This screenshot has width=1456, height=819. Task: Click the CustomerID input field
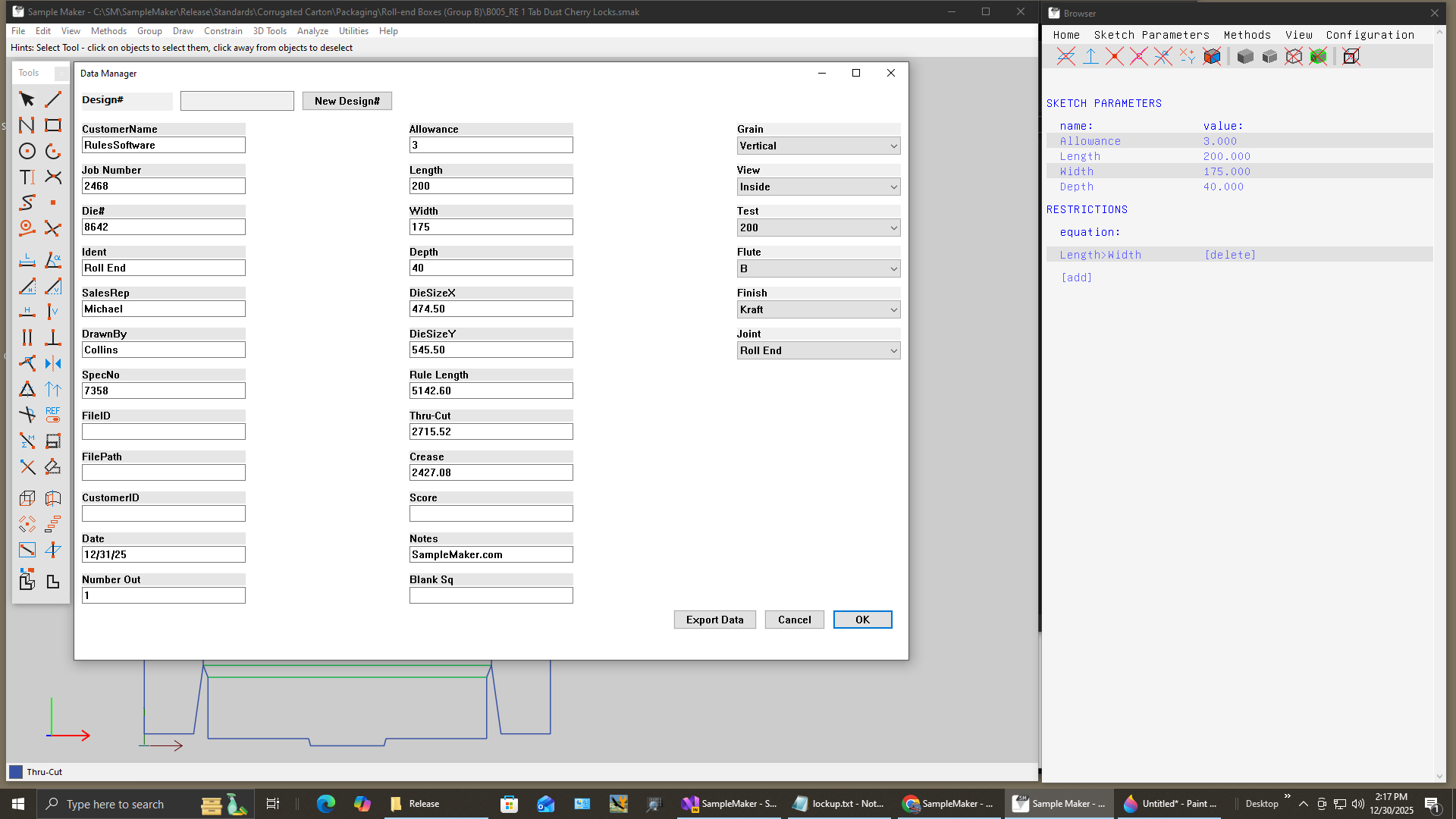(x=163, y=513)
